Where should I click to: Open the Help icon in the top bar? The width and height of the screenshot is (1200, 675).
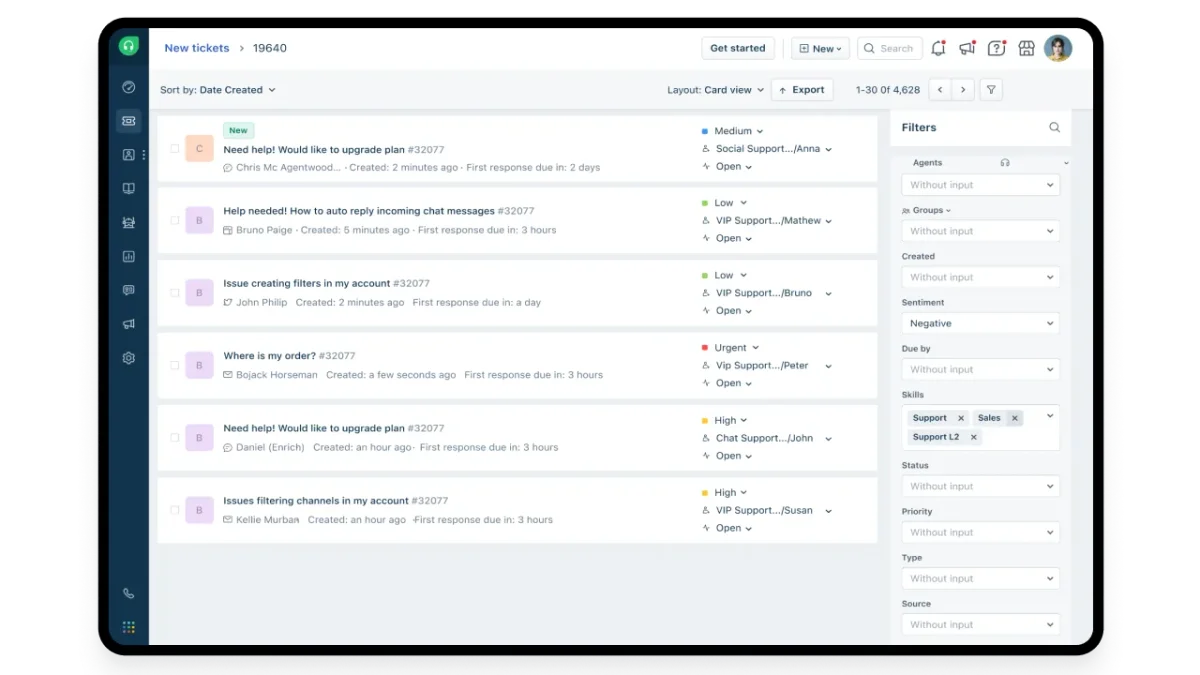[x=996, y=47]
